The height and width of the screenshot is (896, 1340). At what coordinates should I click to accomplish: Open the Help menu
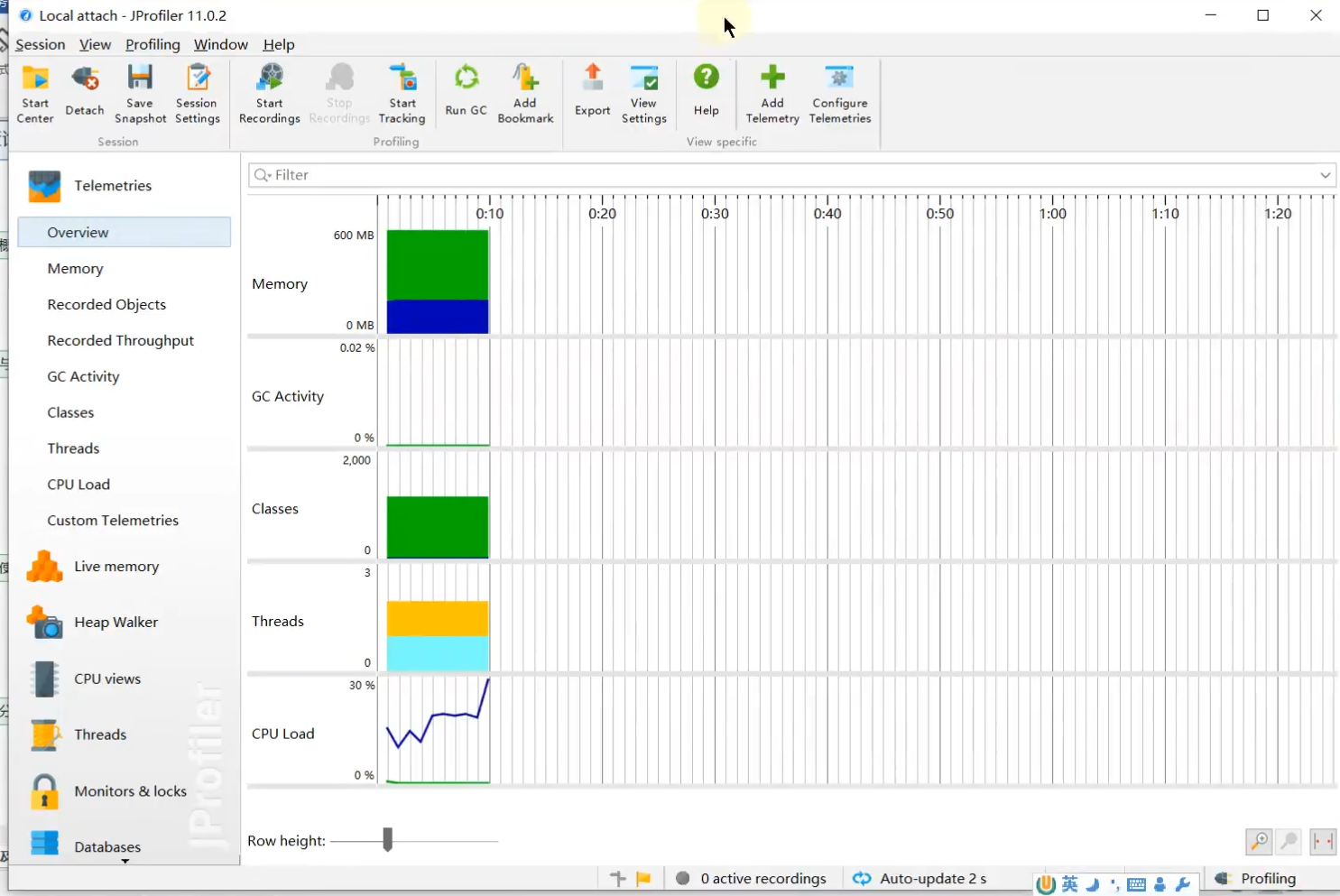[279, 45]
